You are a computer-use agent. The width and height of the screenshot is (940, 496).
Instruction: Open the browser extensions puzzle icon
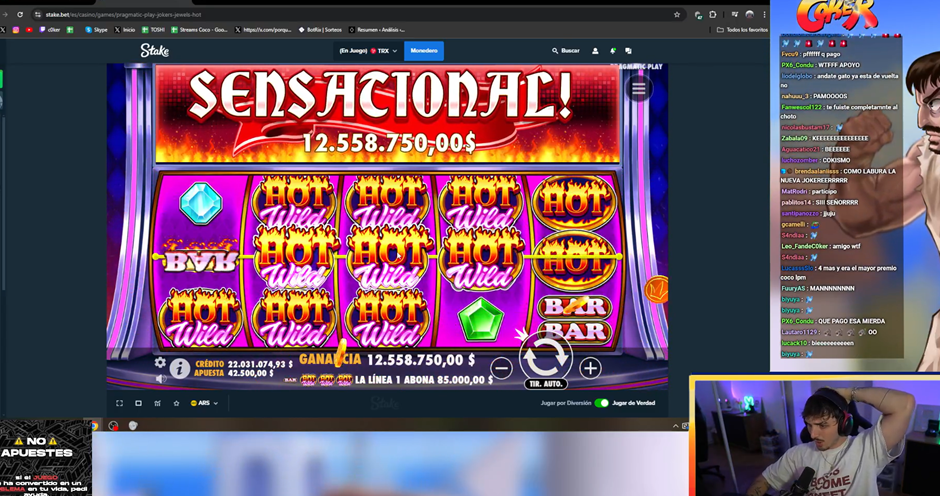[713, 14]
